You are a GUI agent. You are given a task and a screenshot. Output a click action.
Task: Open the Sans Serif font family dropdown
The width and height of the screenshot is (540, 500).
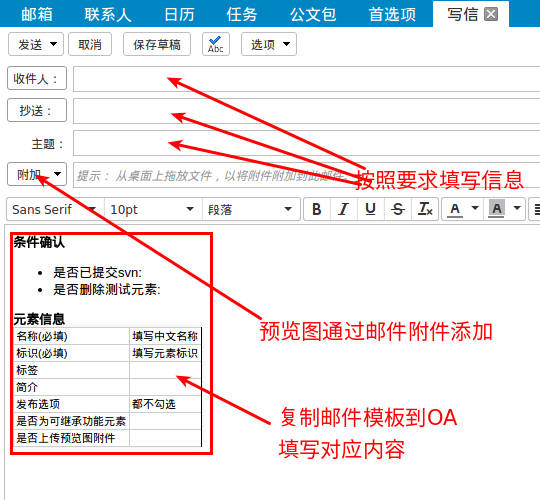[x=55, y=209]
